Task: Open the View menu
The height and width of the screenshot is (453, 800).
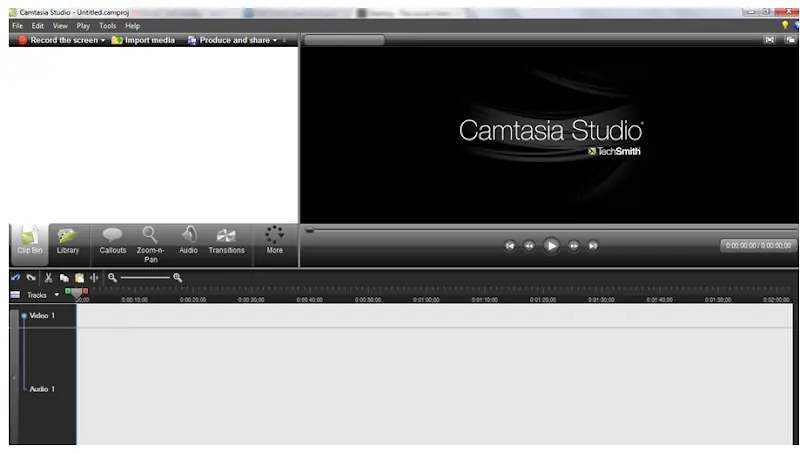Action: click(x=60, y=26)
